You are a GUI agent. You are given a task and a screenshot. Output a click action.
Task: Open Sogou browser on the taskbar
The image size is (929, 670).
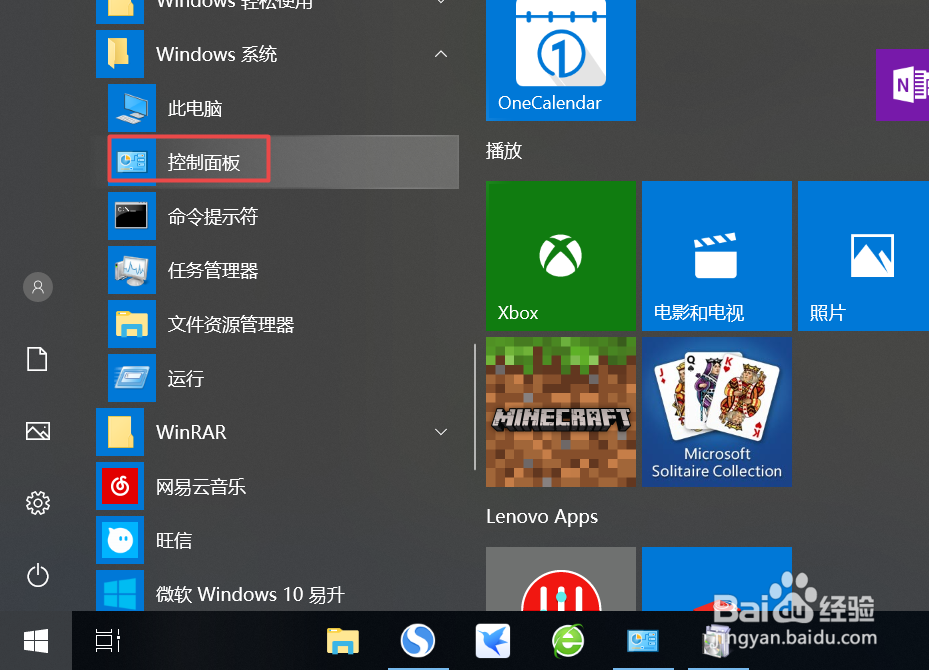coord(418,640)
